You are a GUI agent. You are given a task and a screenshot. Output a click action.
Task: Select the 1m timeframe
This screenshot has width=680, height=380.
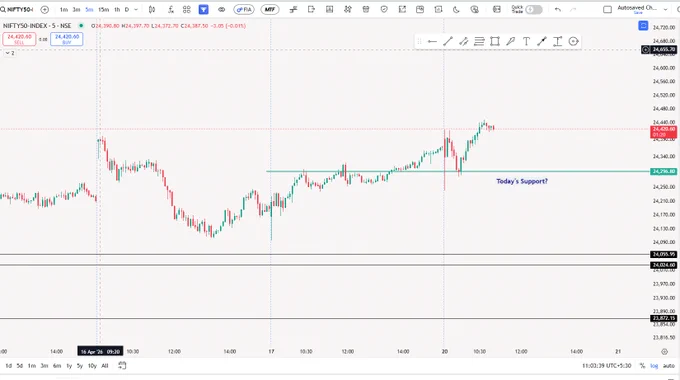[64, 10]
